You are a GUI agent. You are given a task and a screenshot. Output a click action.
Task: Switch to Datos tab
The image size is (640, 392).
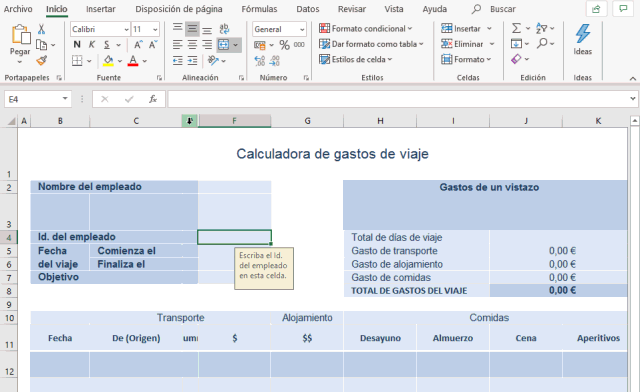[308, 9]
